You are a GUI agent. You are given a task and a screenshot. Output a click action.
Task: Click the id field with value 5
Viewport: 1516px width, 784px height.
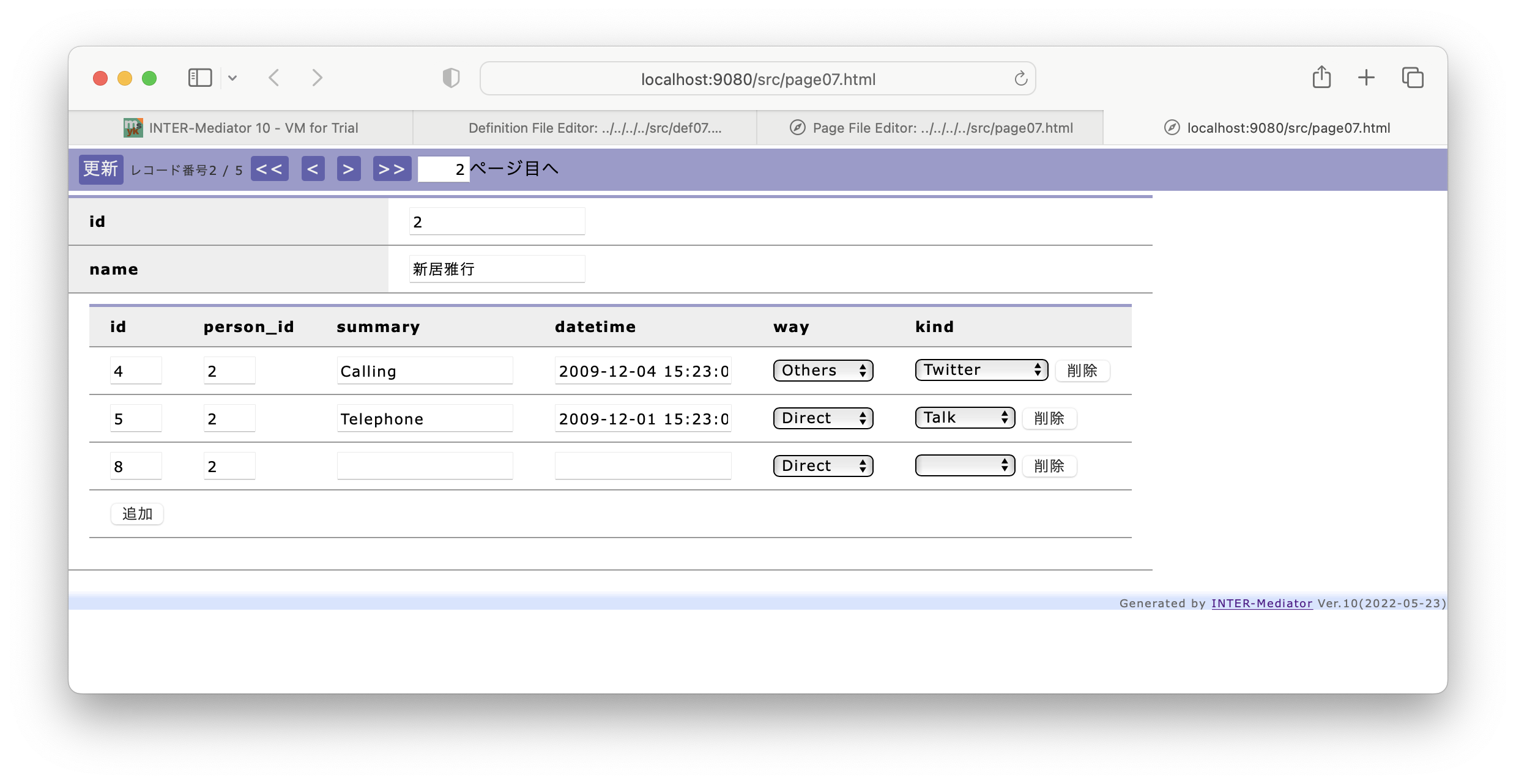coord(136,418)
